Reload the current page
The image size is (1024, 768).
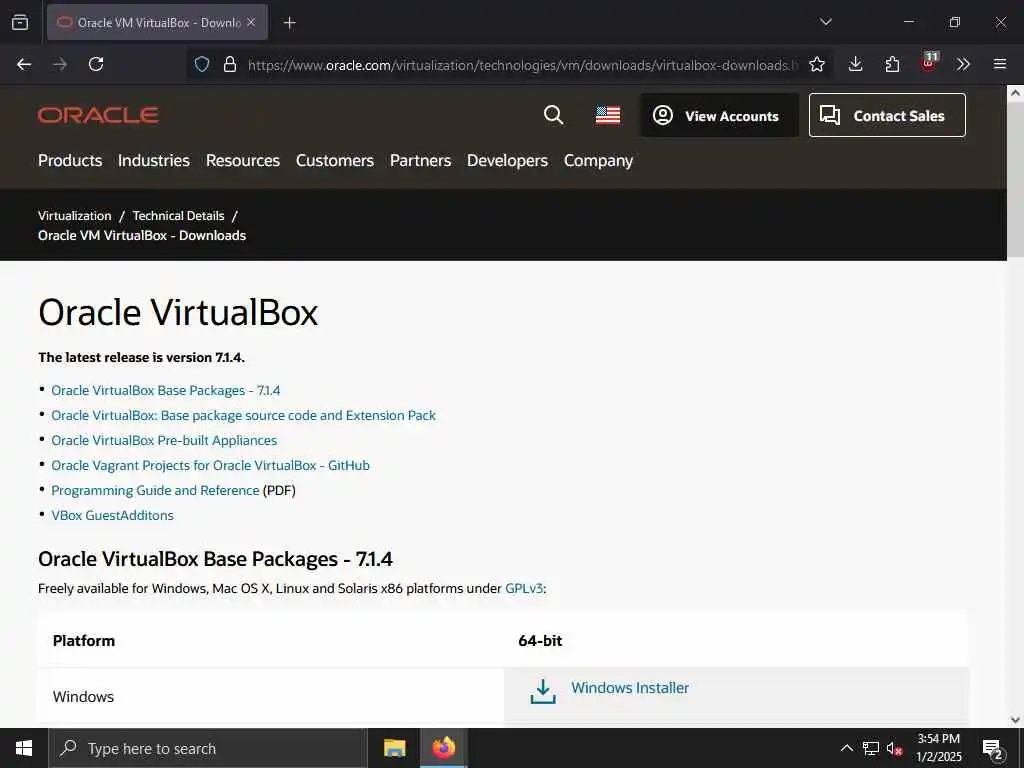(x=96, y=64)
